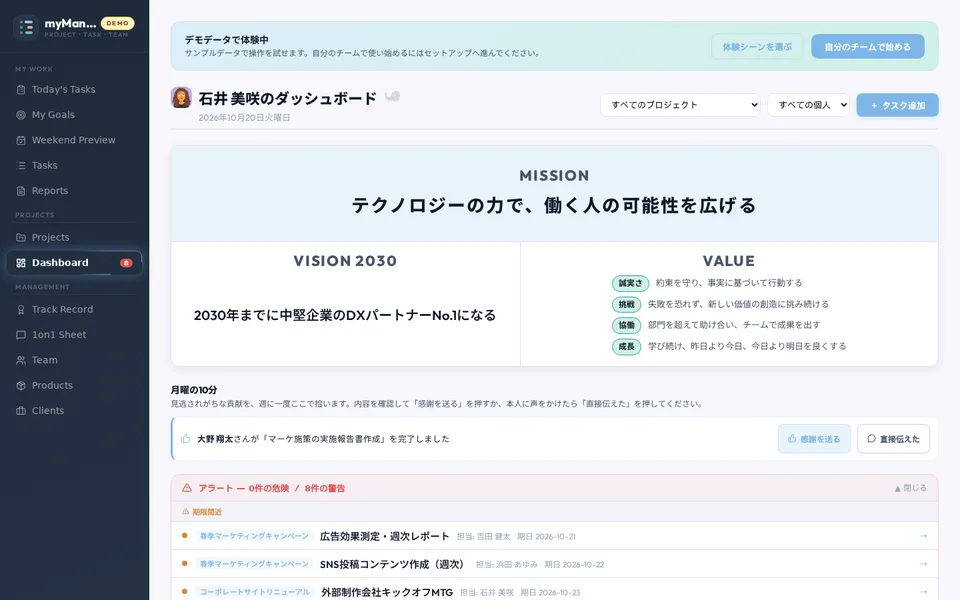Open the すべての個人 dropdown

(808, 105)
